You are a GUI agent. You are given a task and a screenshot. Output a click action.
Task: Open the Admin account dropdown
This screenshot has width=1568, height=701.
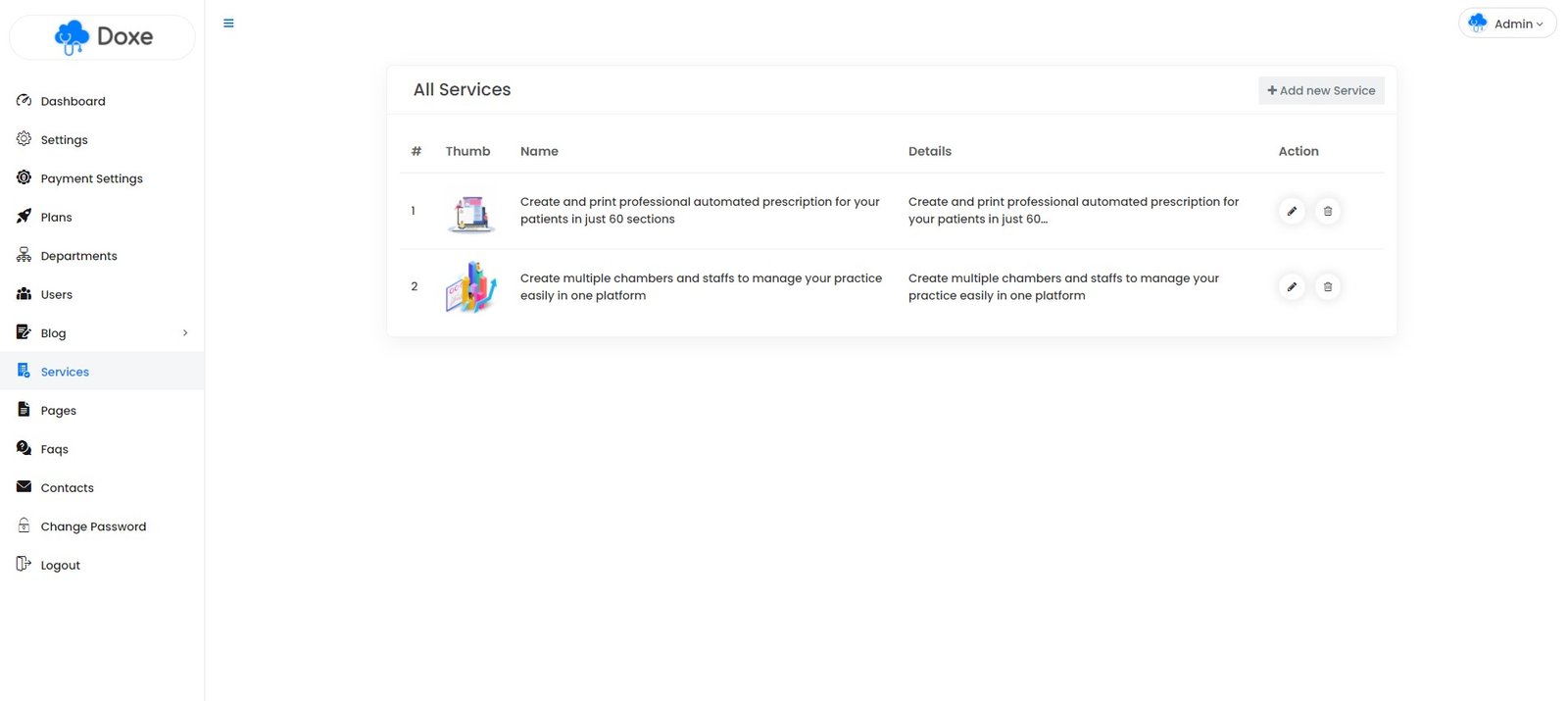click(1507, 24)
